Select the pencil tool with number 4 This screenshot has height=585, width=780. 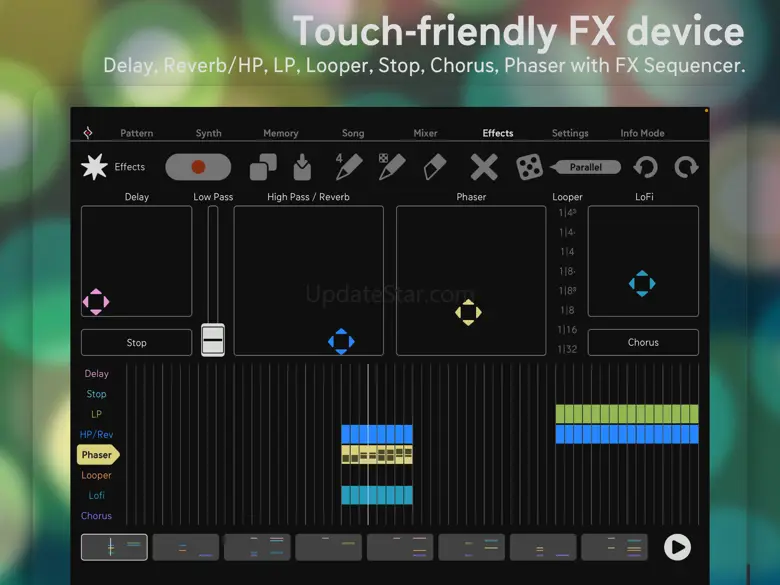348,166
